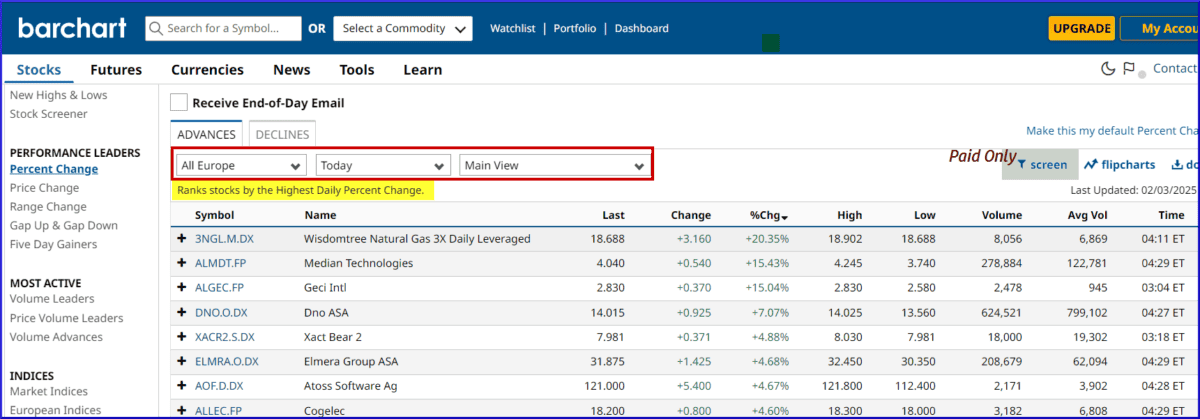1200x419 pixels.
Task: Switch to the DECLINES tab
Action: tap(281, 134)
